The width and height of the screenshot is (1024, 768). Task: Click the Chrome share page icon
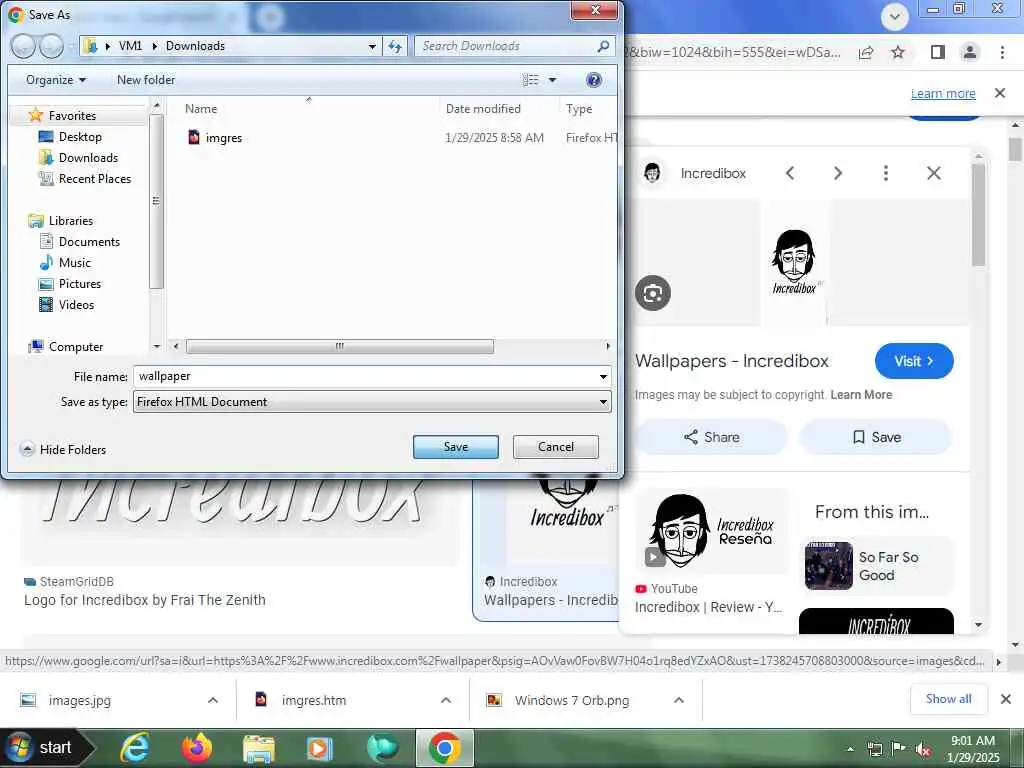pyautogui.click(x=866, y=52)
